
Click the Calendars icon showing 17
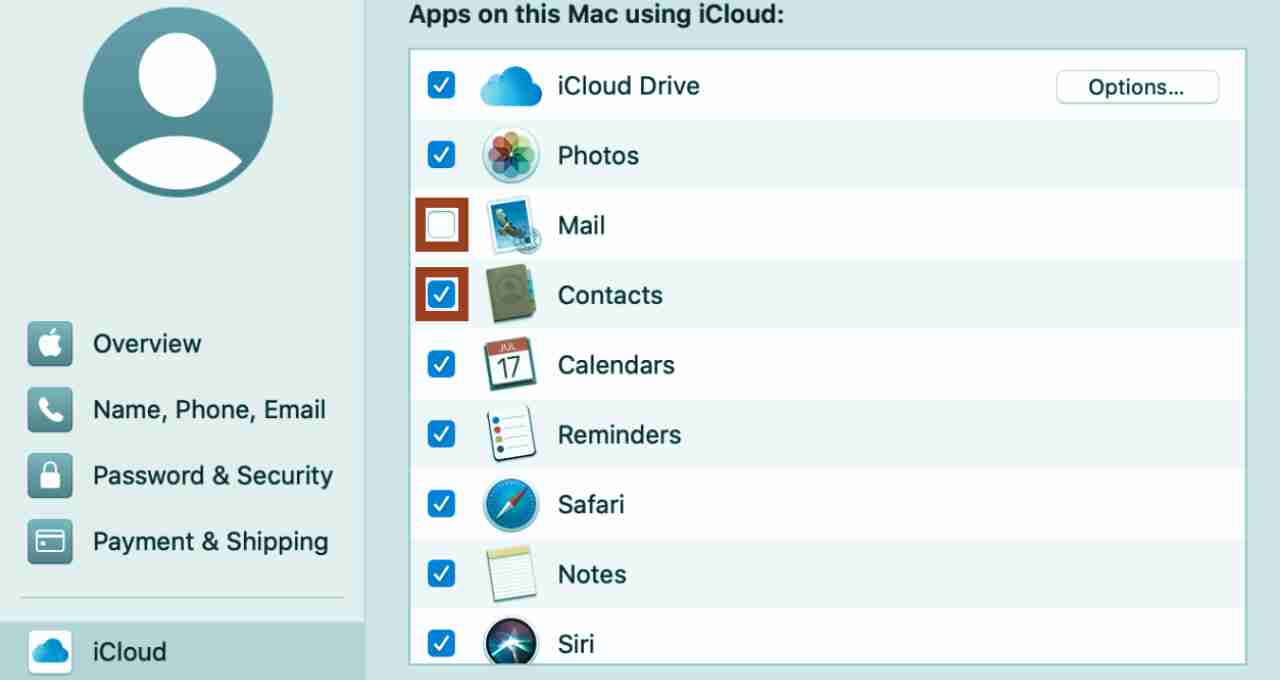tap(510, 364)
